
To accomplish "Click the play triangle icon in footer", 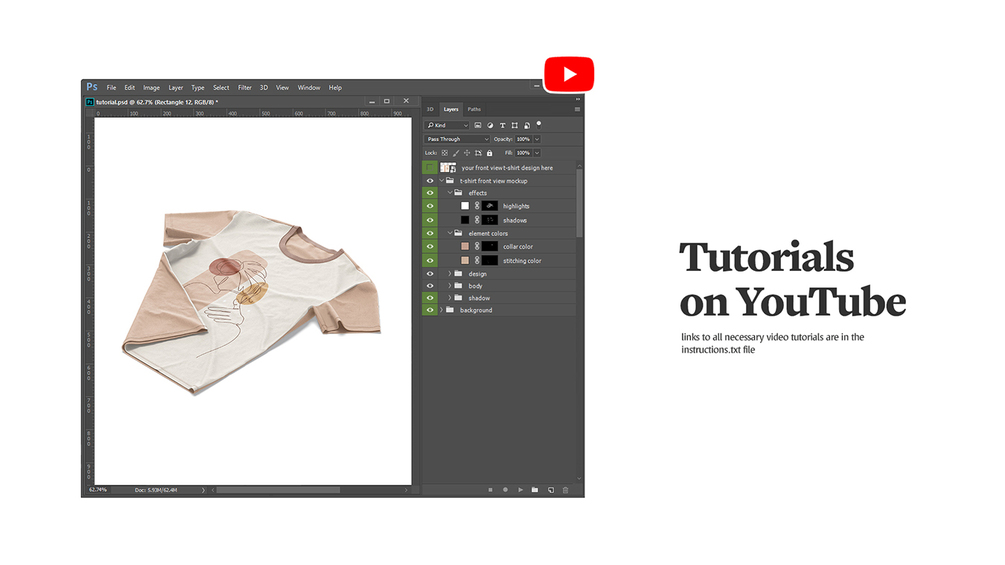I will (x=520, y=490).
